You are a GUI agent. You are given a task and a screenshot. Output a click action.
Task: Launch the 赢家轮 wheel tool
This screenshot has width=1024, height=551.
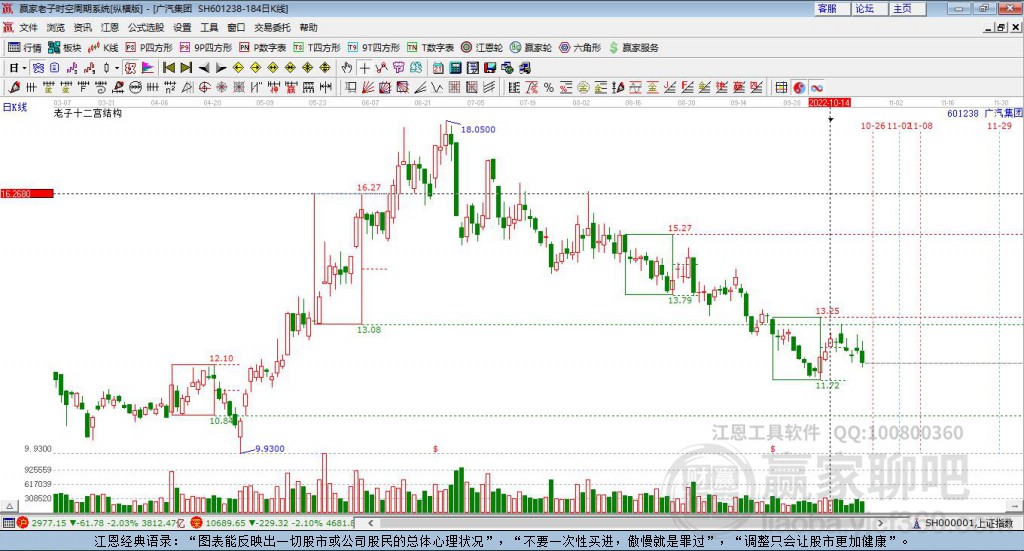[531, 48]
